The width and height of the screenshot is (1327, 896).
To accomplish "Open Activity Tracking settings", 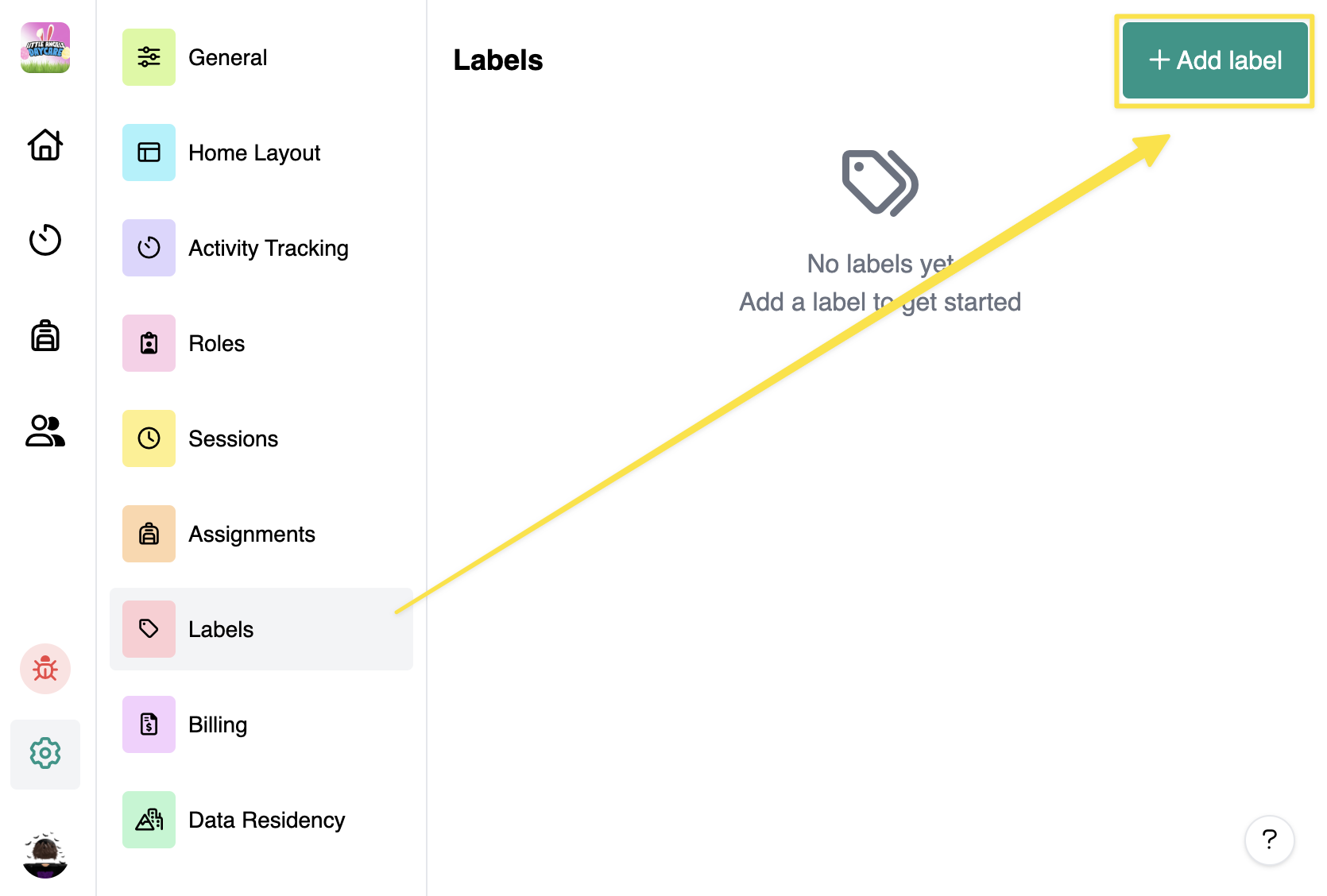I will [x=269, y=248].
